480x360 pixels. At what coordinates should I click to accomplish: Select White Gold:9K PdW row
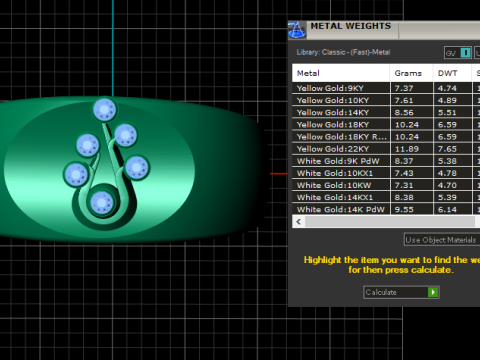pos(386,161)
